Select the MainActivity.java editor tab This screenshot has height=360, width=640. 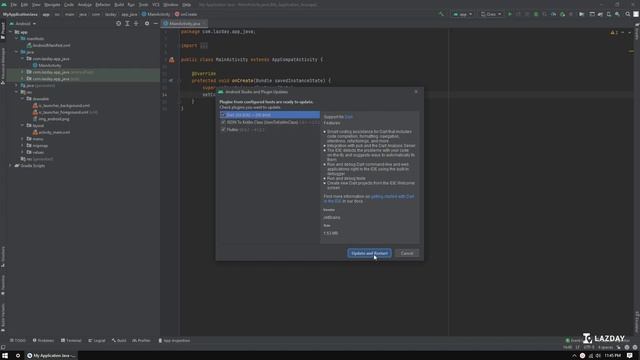(x=184, y=24)
